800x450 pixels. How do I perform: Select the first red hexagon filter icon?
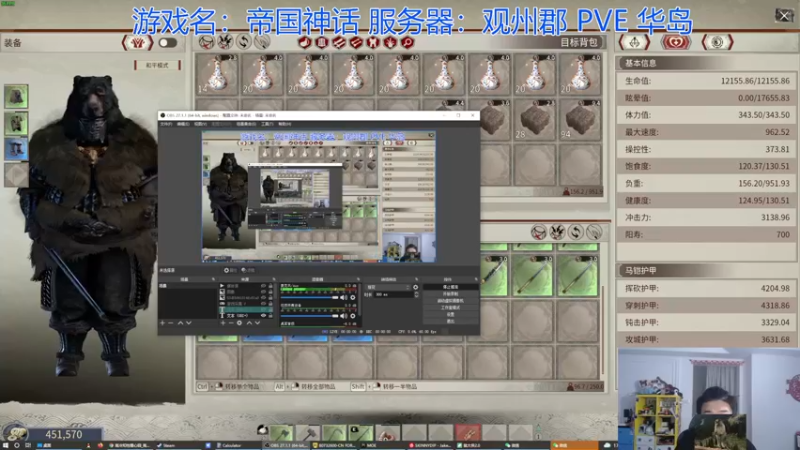point(305,42)
